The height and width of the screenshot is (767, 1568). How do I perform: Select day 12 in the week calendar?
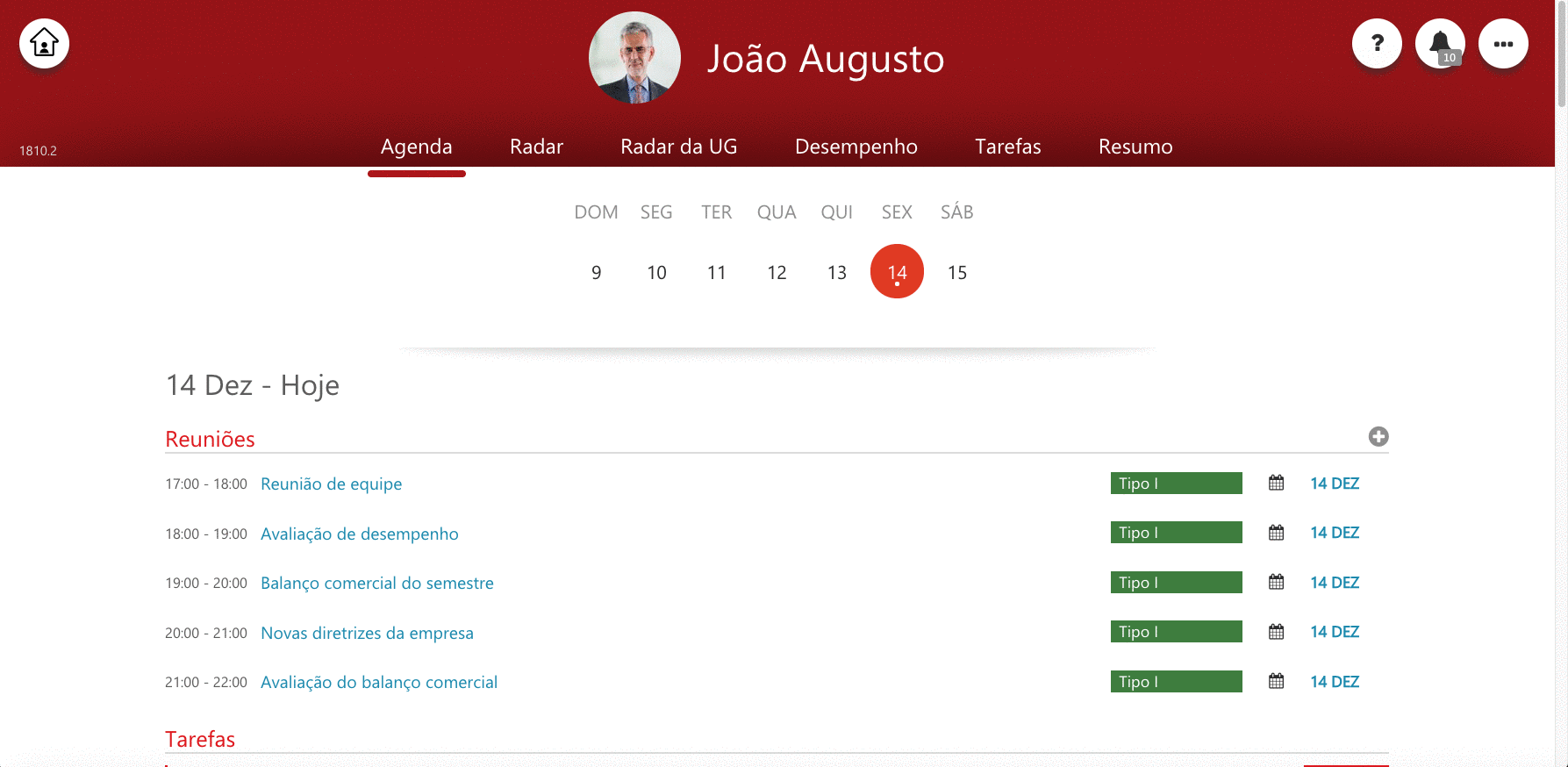(777, 272)
